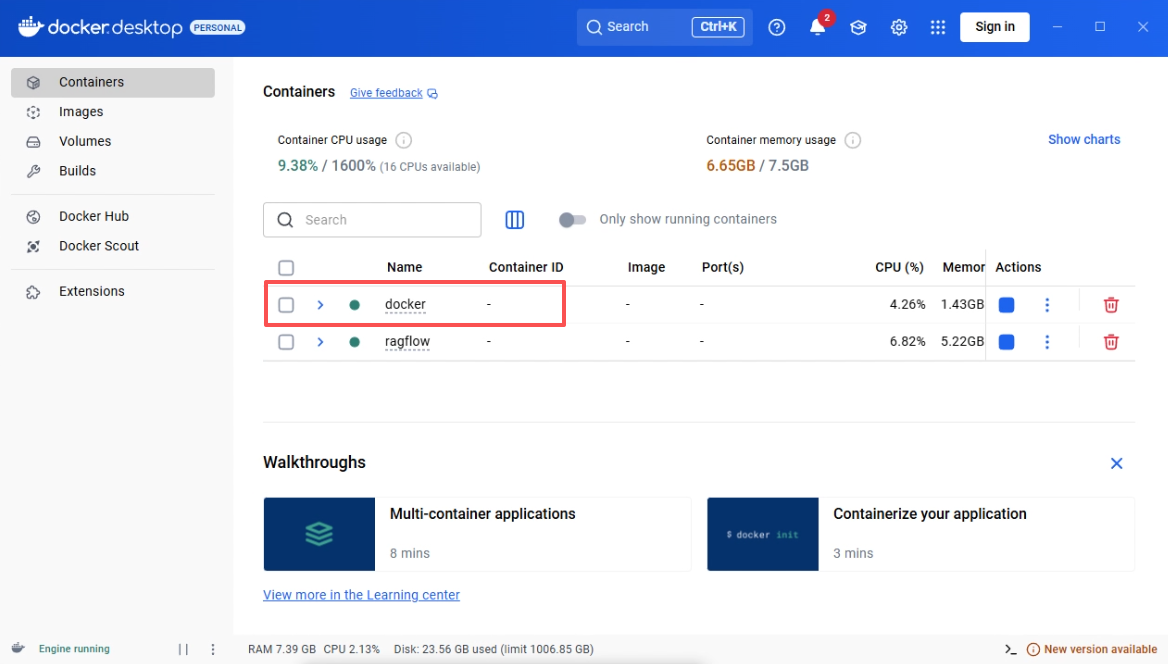
Task: Close the Walkthroughs section
Action: [1116, 464]
